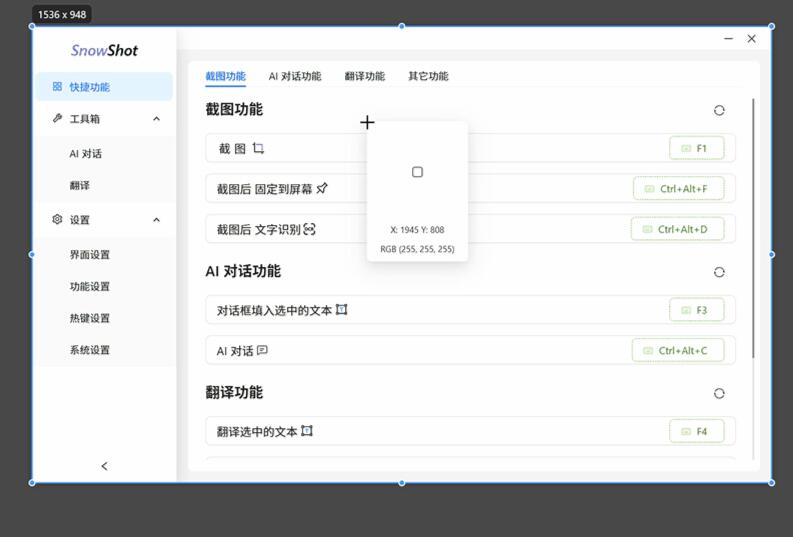Open 功能设置 page

90,287
